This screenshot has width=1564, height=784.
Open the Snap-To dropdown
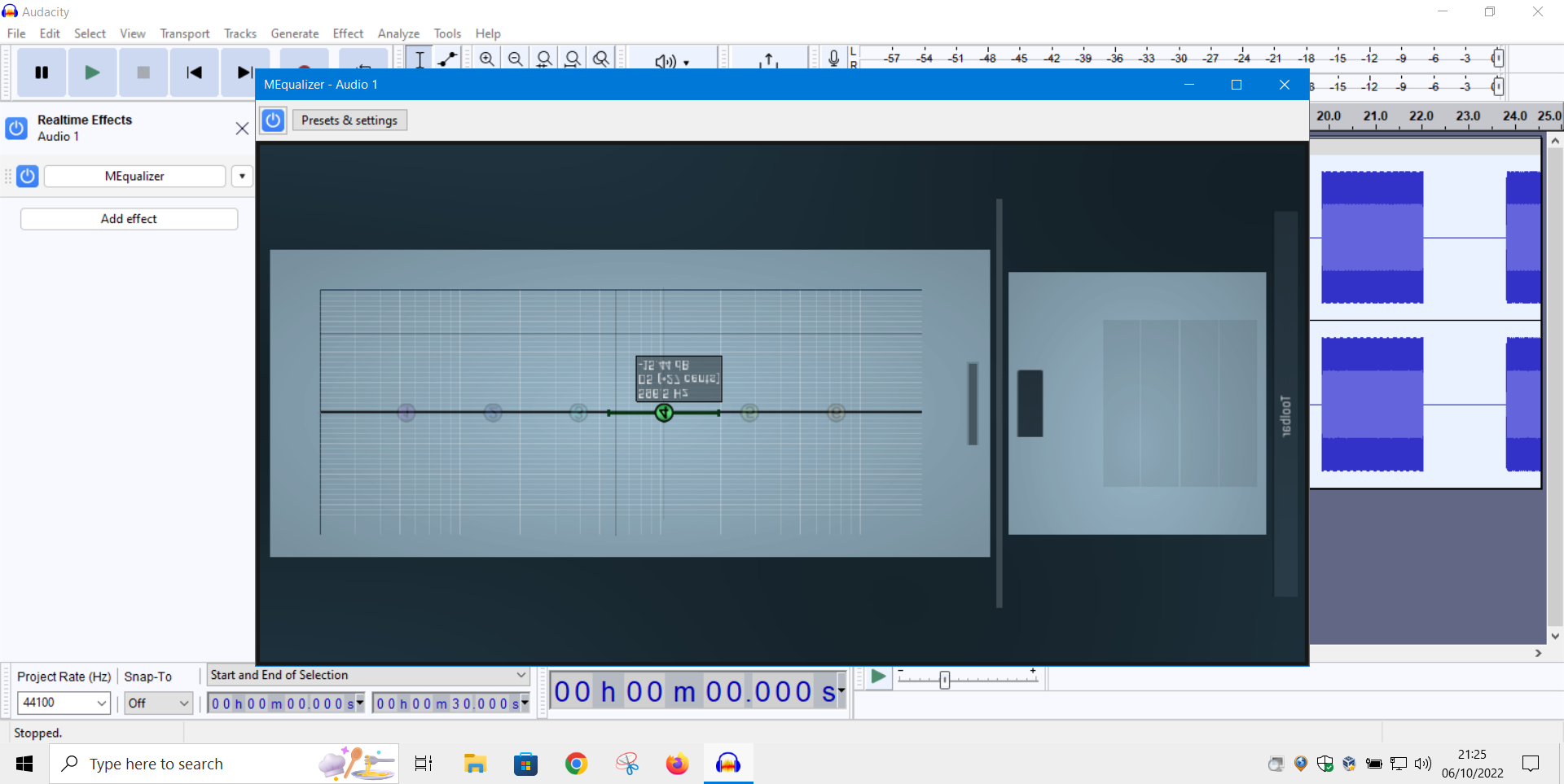157,703
